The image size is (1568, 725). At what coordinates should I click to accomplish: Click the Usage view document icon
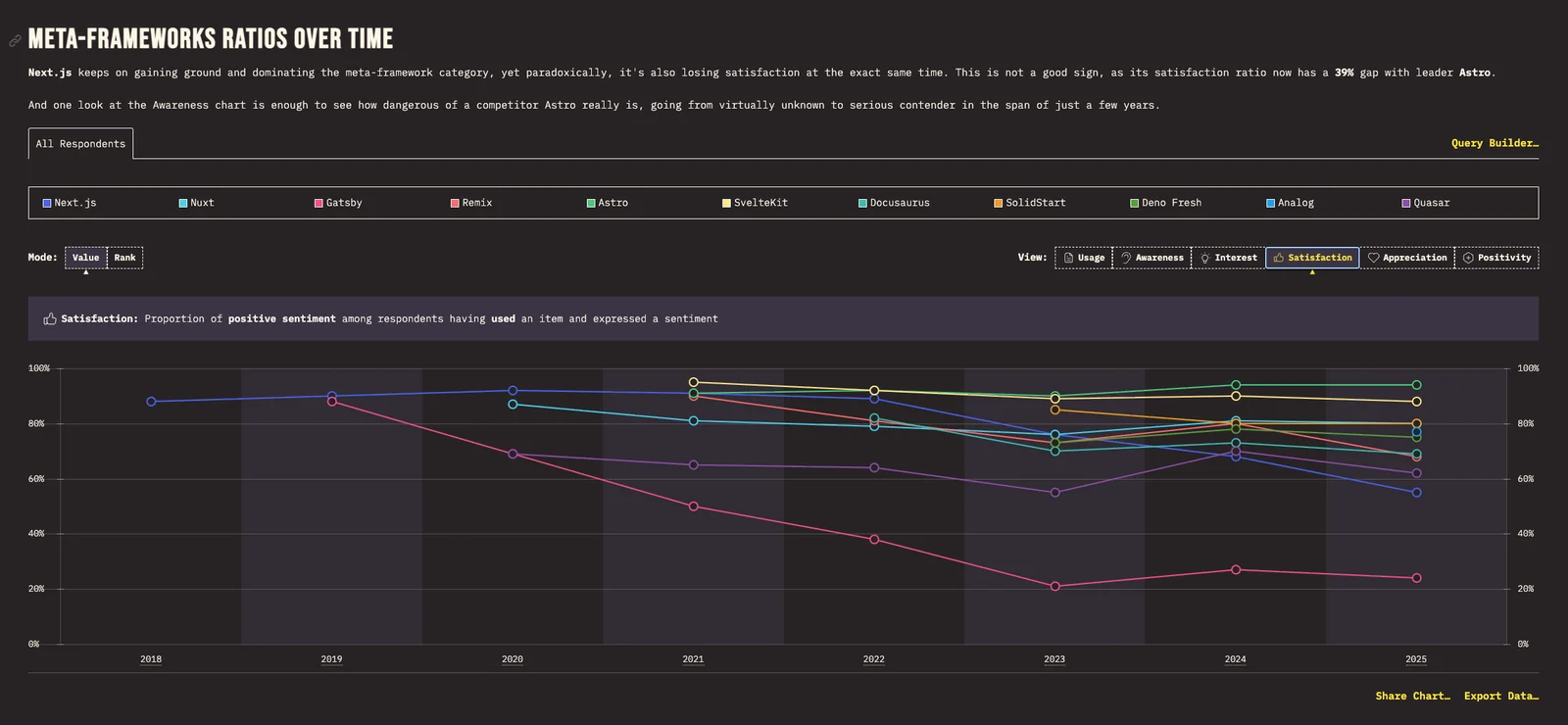point(1068,258)
